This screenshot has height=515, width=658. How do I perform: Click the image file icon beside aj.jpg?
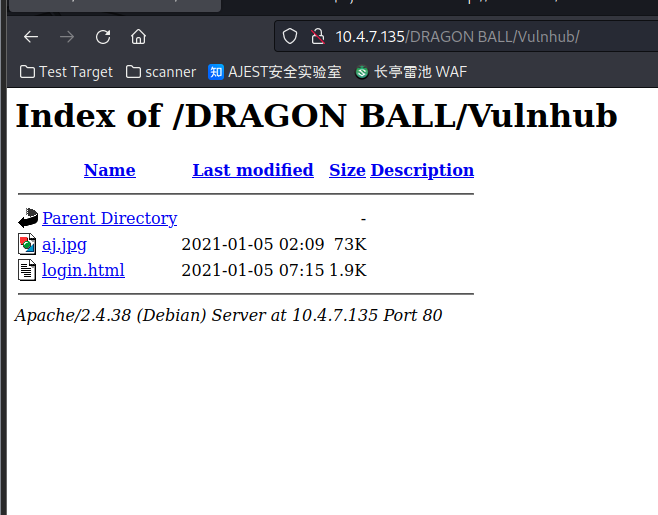(27, 244)
